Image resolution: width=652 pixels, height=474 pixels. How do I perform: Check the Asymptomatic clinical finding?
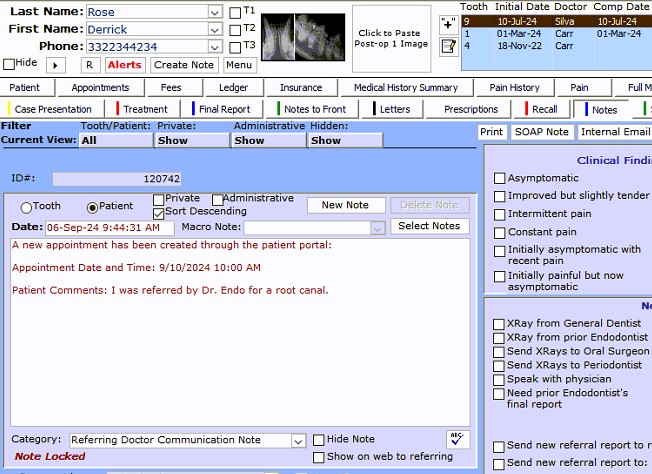coord(500,178)
